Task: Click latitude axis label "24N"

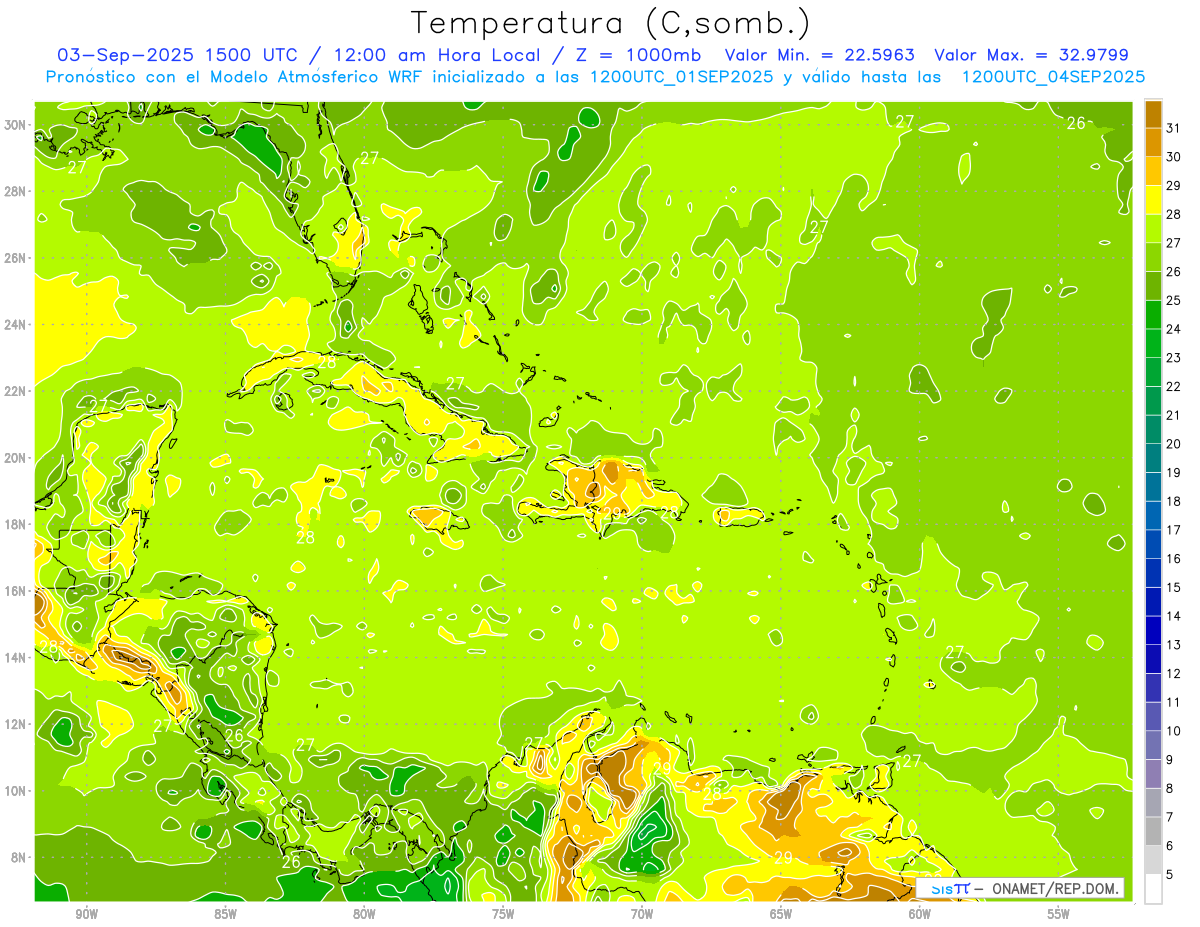Action: pyautogui.click(x=15, y=325)
